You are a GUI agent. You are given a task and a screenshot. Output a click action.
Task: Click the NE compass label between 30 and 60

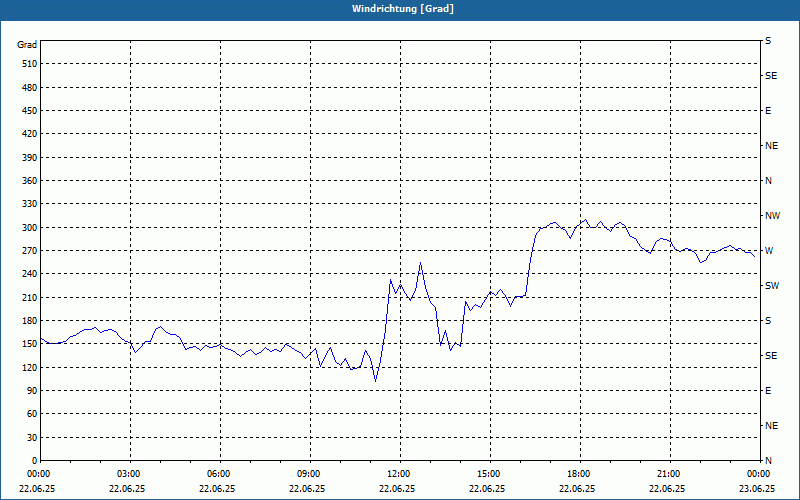tap(771, 426)
